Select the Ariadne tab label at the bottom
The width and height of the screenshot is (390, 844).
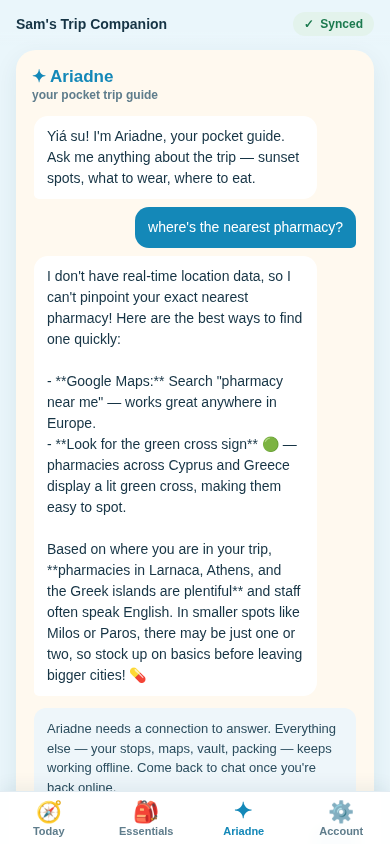coord(243,831)
